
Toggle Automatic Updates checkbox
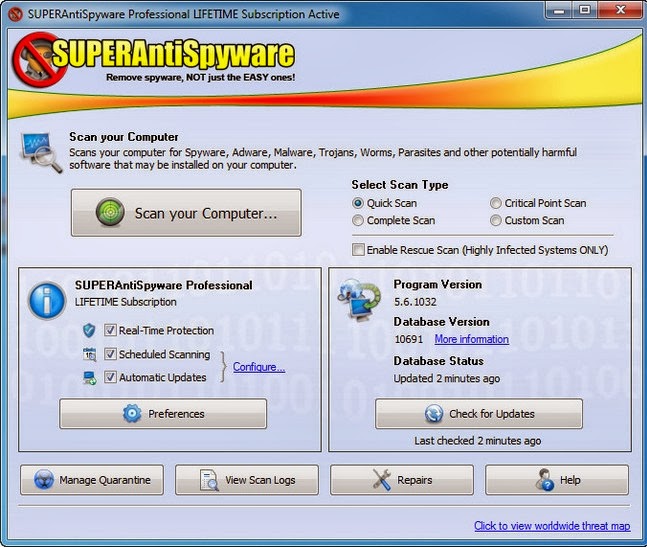pos(110,377)
